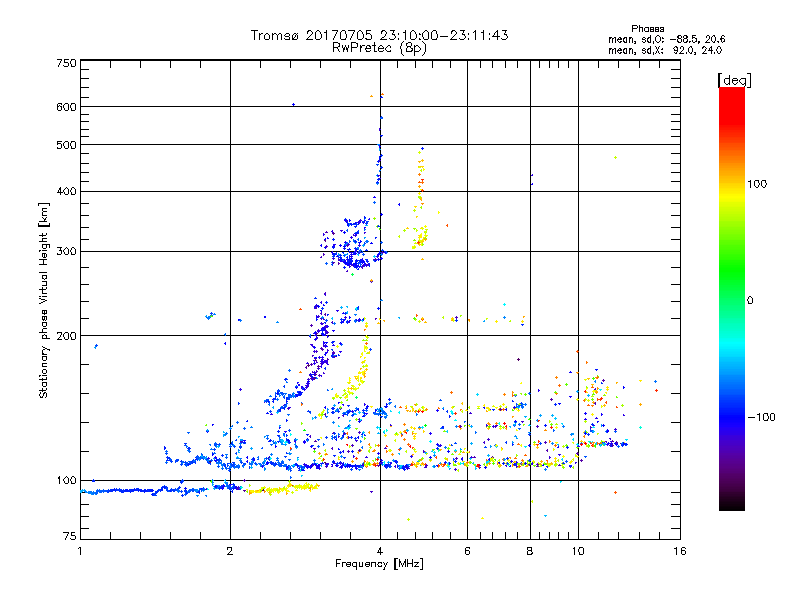Viewport: 800px width, 600px height.
Task: Click the x-axis tick label '6'
Action: 467,551
